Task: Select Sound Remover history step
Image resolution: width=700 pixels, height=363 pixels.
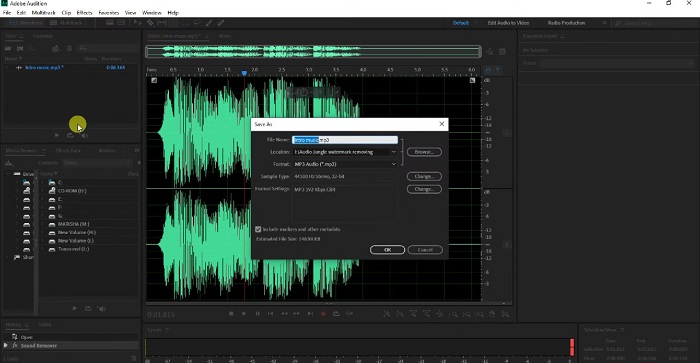Action: point(38,346)
